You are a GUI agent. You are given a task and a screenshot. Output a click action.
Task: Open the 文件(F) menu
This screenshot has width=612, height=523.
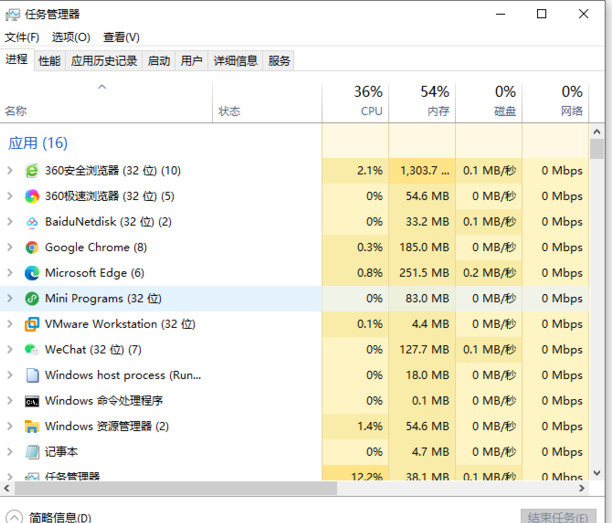tap(22, 37)
